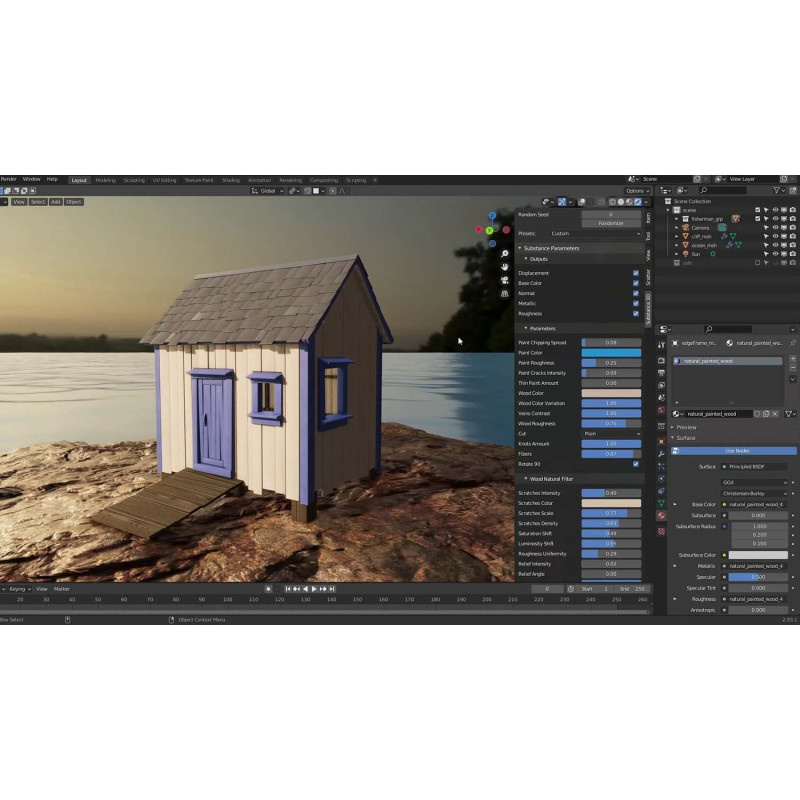Hide the Camera object in outliner
The image size is (800, 800).
coord(775,227)
